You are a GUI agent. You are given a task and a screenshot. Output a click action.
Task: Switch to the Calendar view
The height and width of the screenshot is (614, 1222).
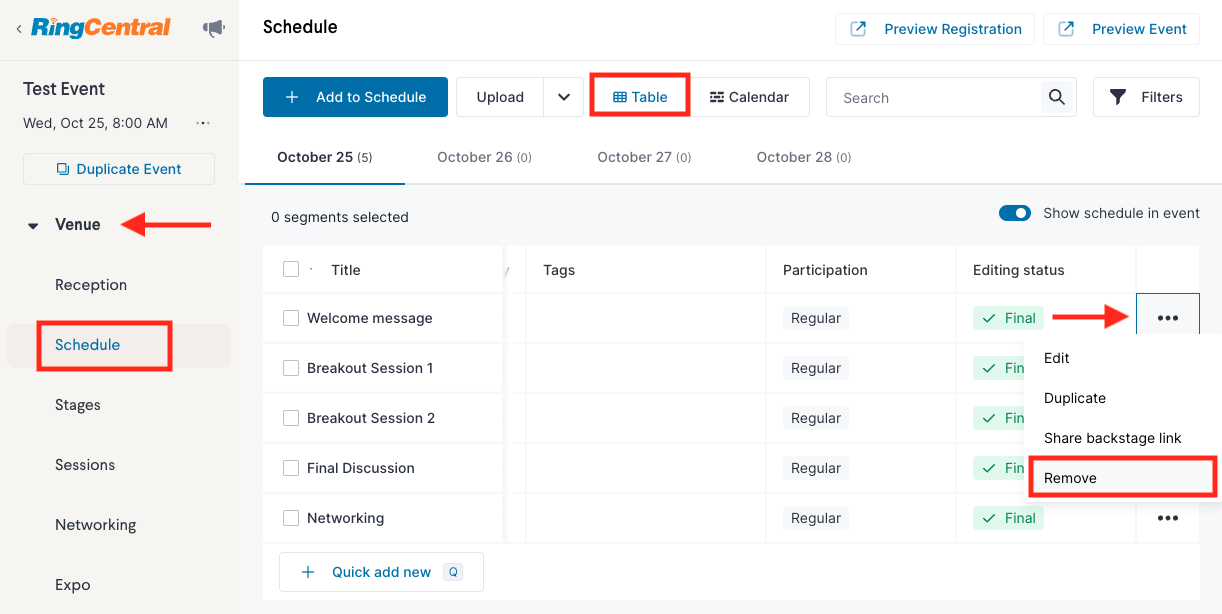pos(749,97)
